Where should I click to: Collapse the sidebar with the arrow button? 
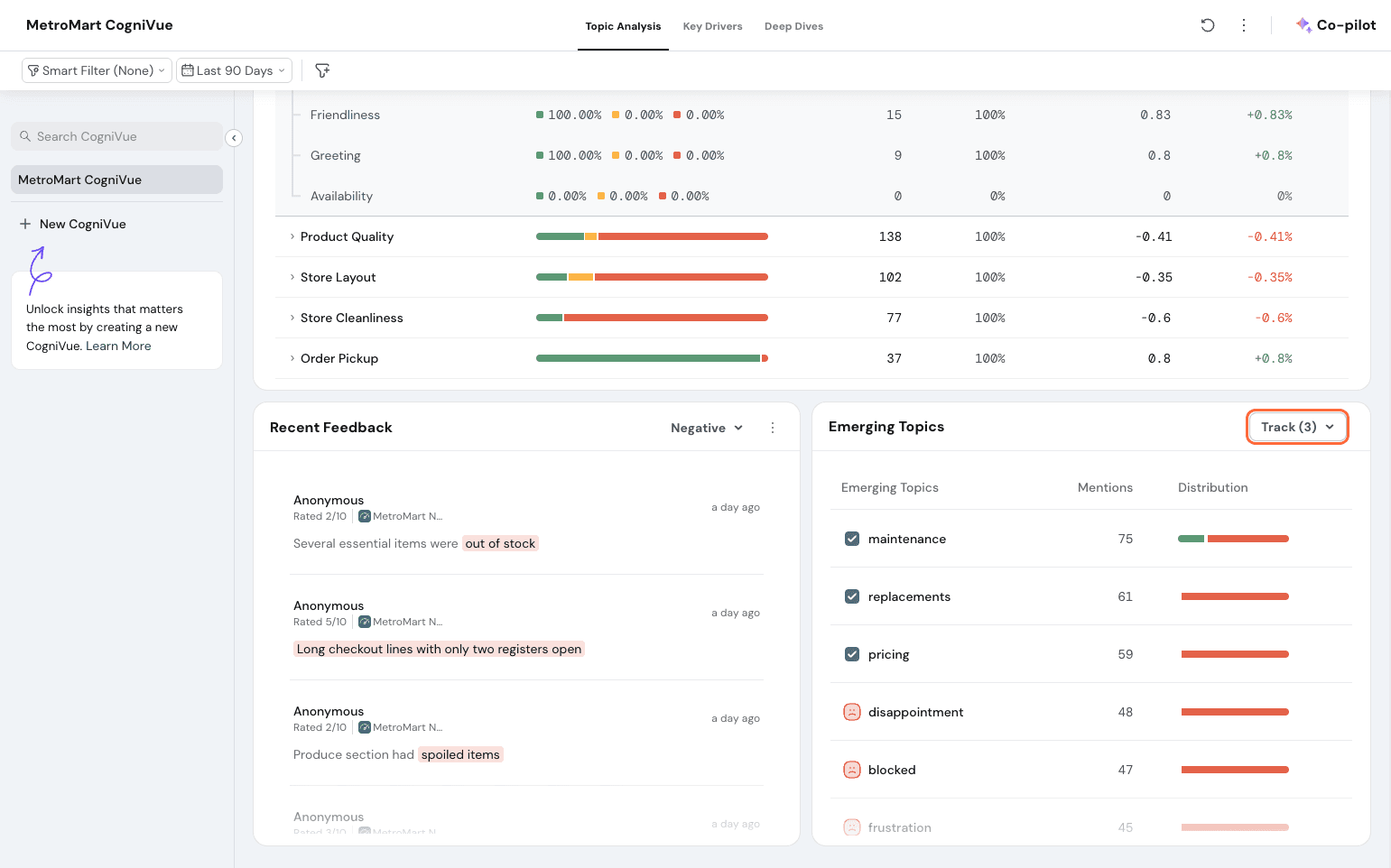click(234, 138)
